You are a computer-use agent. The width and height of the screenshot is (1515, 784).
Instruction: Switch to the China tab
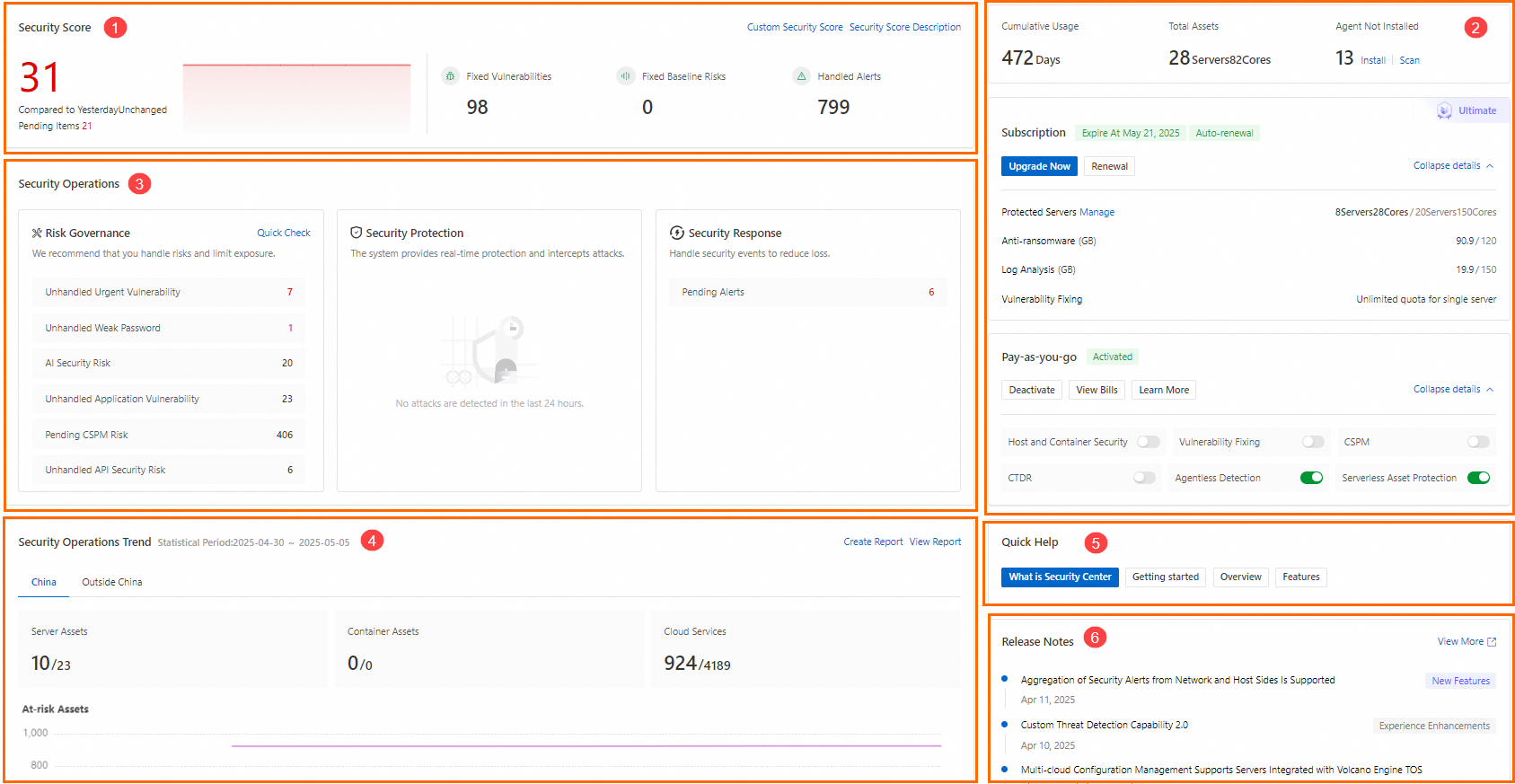44,582
